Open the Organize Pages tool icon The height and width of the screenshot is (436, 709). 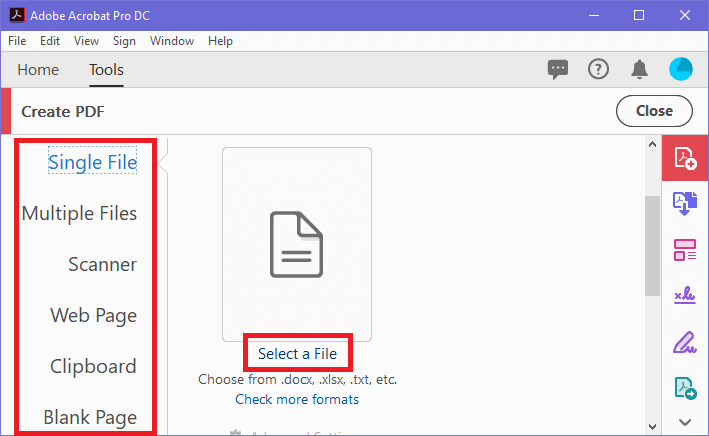685,250
